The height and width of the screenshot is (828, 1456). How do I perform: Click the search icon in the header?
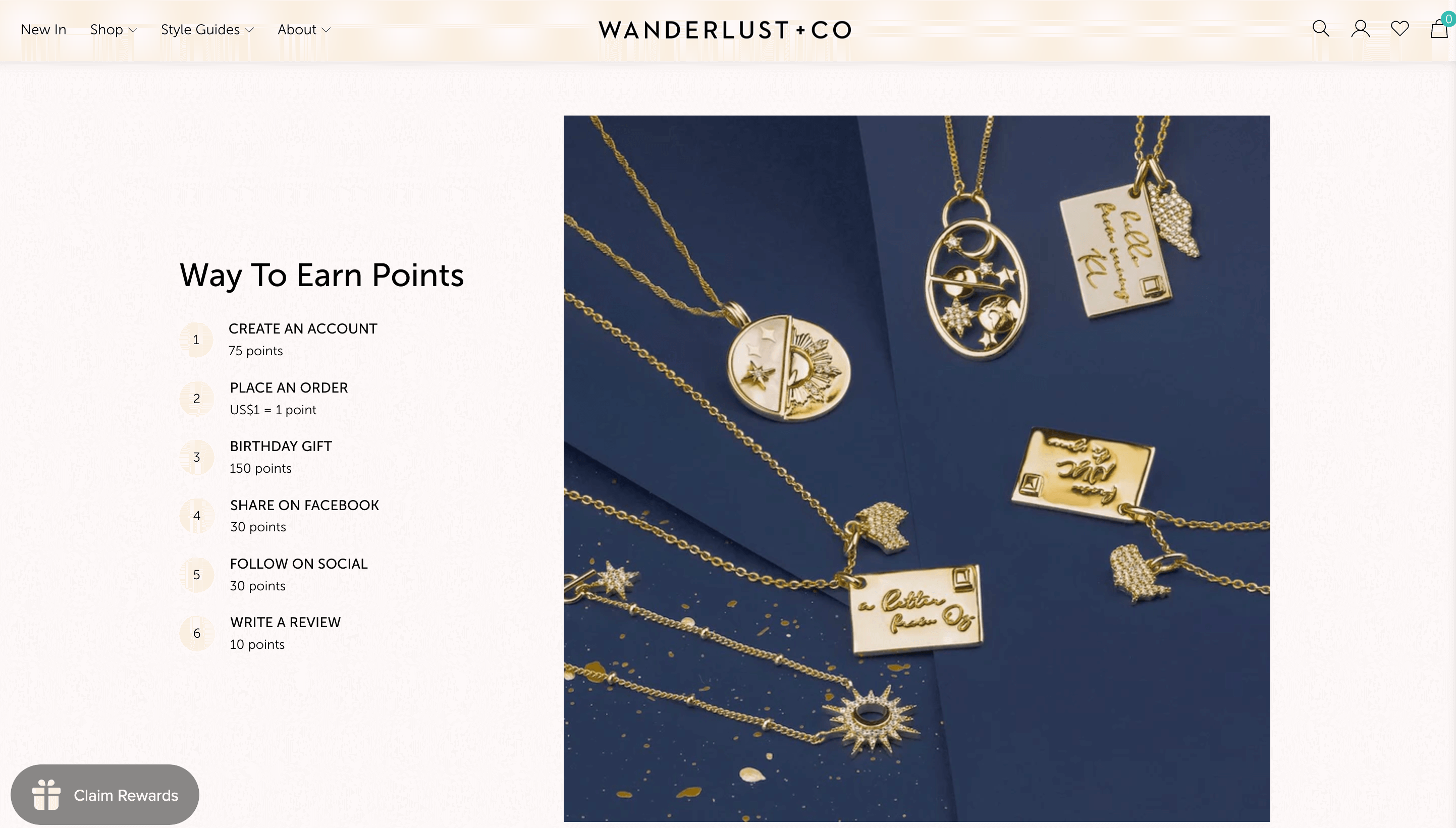1320,28
